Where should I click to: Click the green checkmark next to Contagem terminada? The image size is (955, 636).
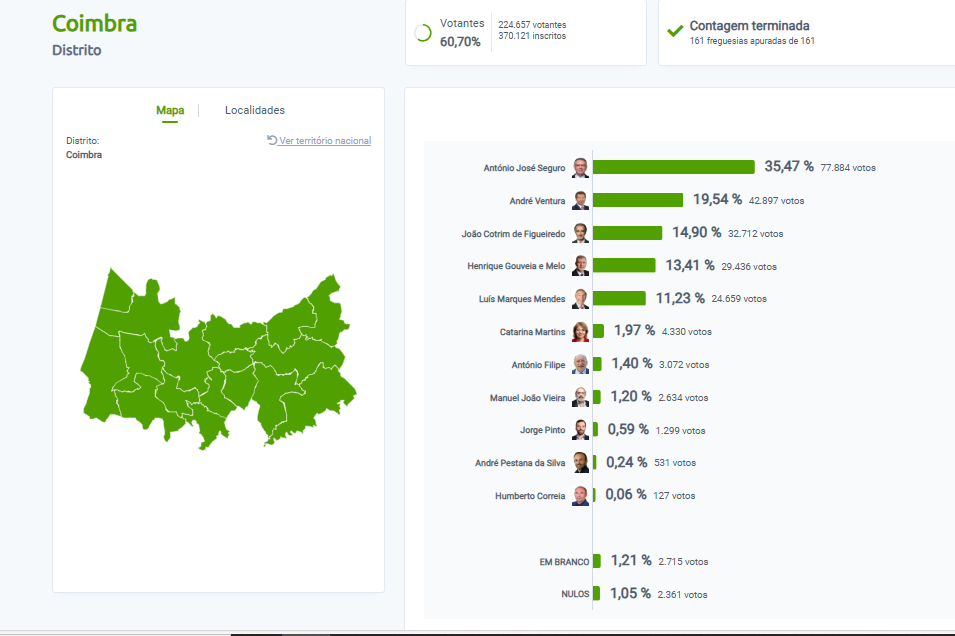pos(675,31)
